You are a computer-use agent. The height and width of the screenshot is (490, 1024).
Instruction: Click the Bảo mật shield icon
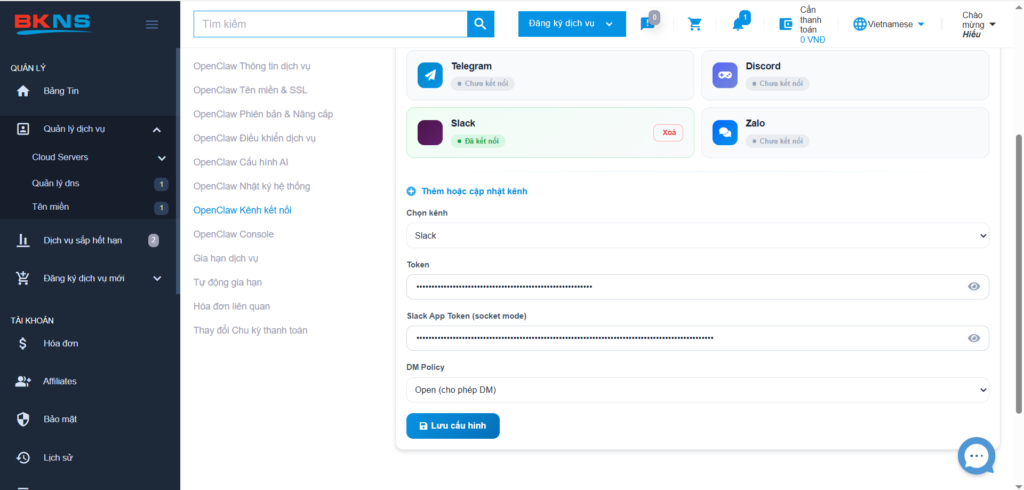point(23,419)
